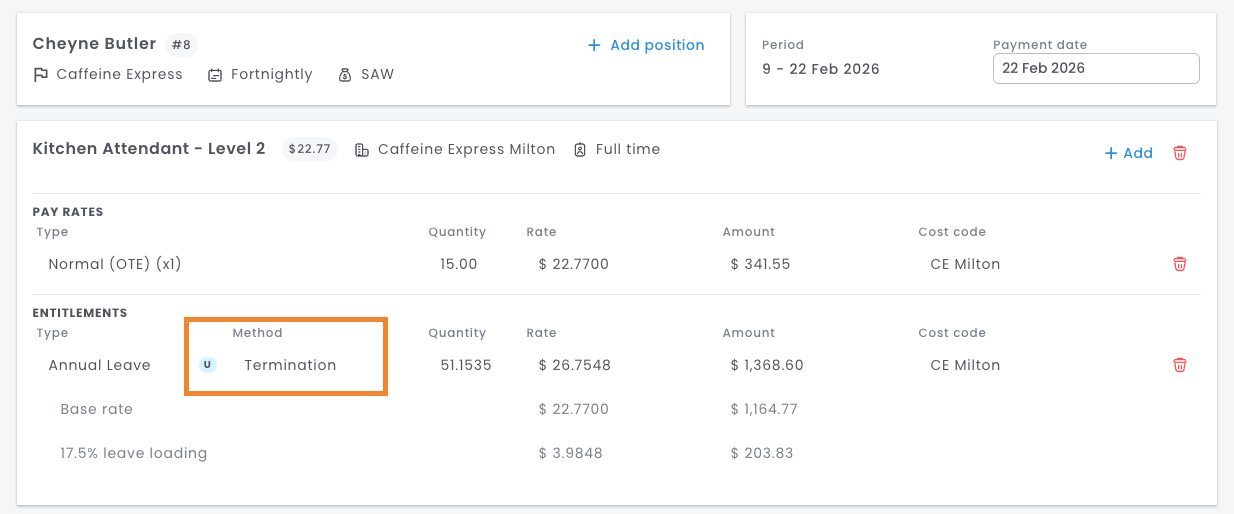Change the CE Milton cost code for Annual Leave

965,365
